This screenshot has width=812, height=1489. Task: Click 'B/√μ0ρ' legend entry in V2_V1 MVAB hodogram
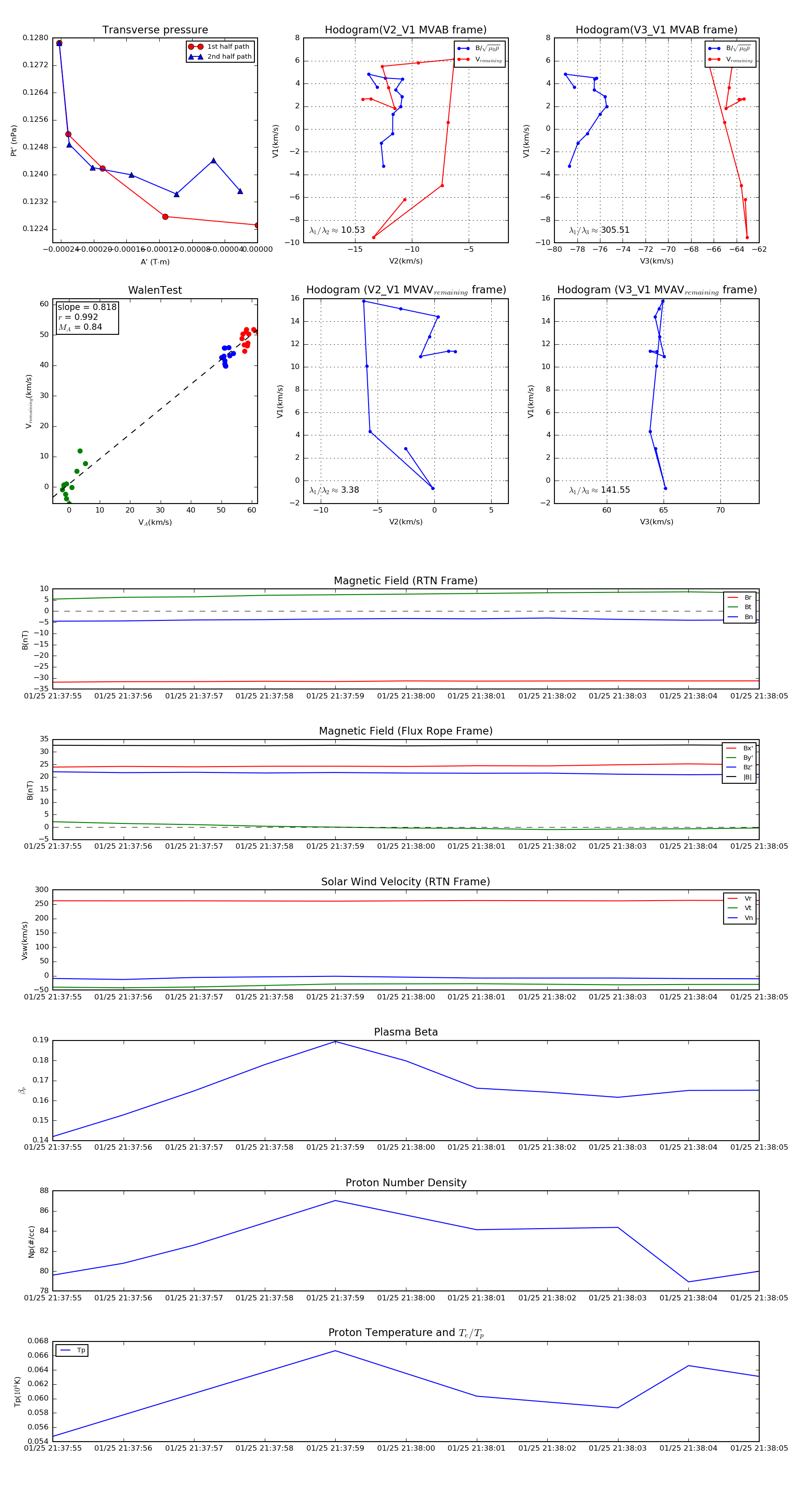(479, 49)
